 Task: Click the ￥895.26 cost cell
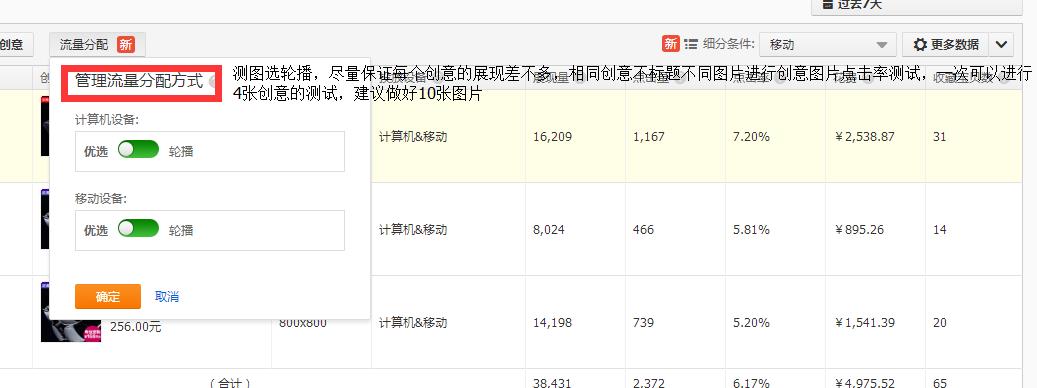[x=860, y=230]
